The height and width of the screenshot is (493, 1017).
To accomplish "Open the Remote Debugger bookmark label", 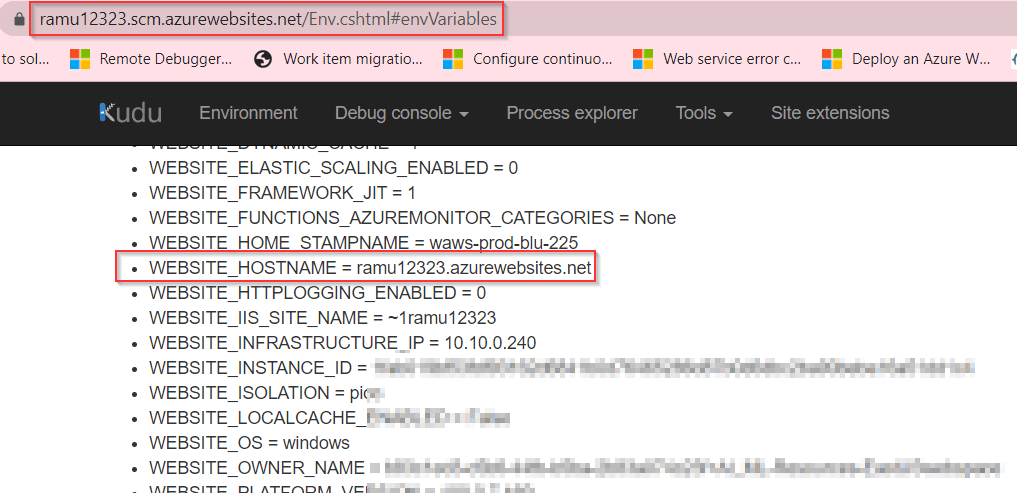I will (x=165, y=59).
